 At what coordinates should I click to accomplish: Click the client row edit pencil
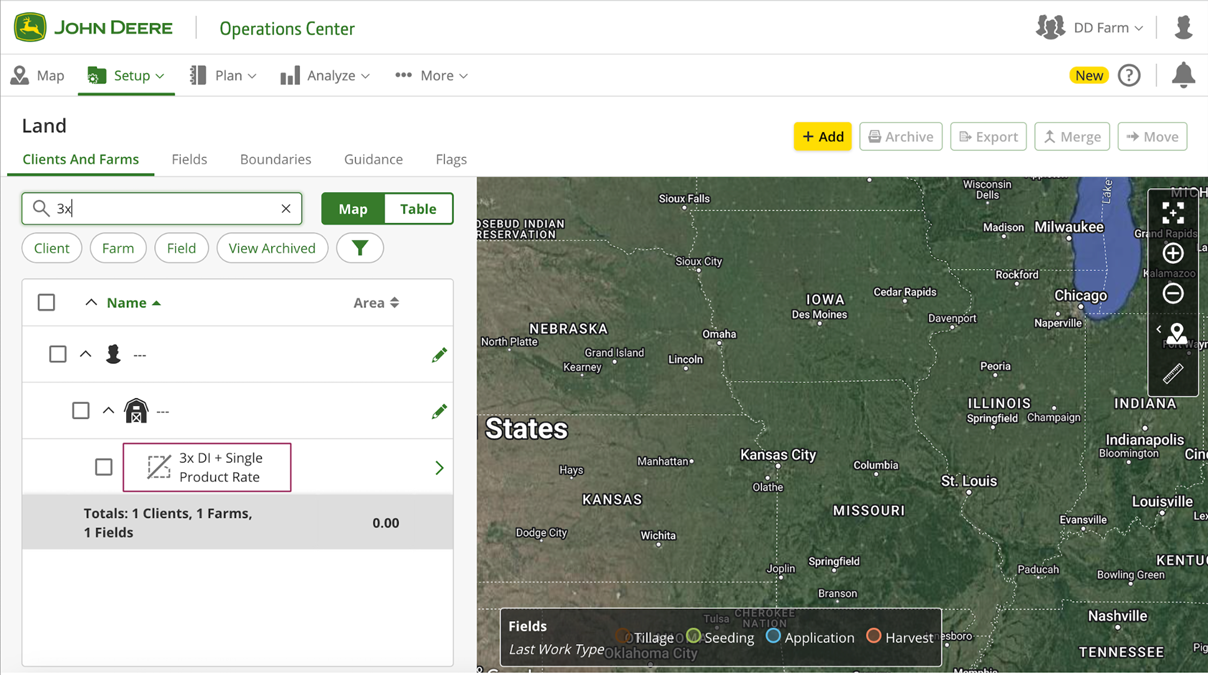(439, 355)
